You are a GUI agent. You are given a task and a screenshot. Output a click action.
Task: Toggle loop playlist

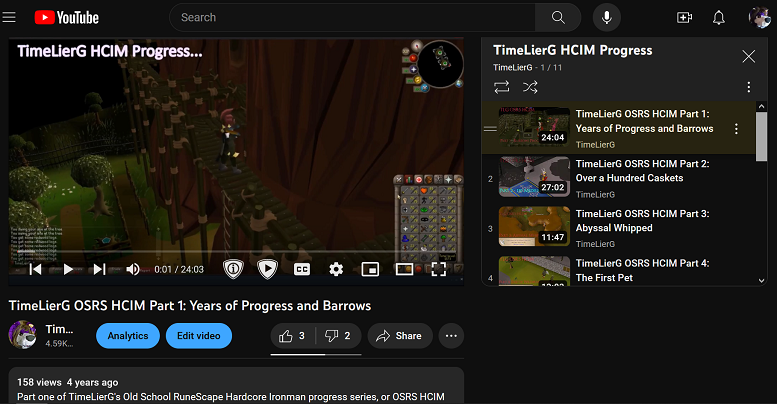(x=501, y=87)
